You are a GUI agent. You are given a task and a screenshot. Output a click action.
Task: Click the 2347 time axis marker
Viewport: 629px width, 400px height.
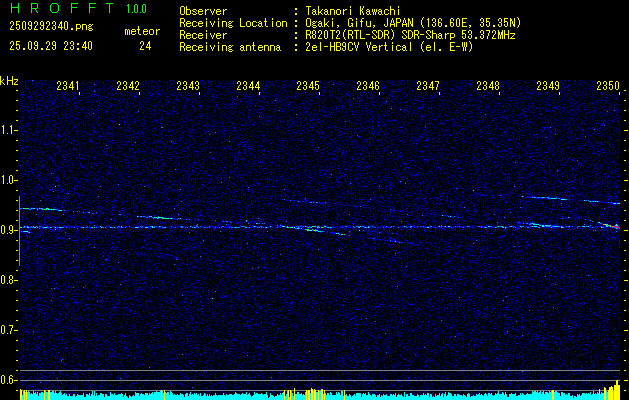(428, 85)
